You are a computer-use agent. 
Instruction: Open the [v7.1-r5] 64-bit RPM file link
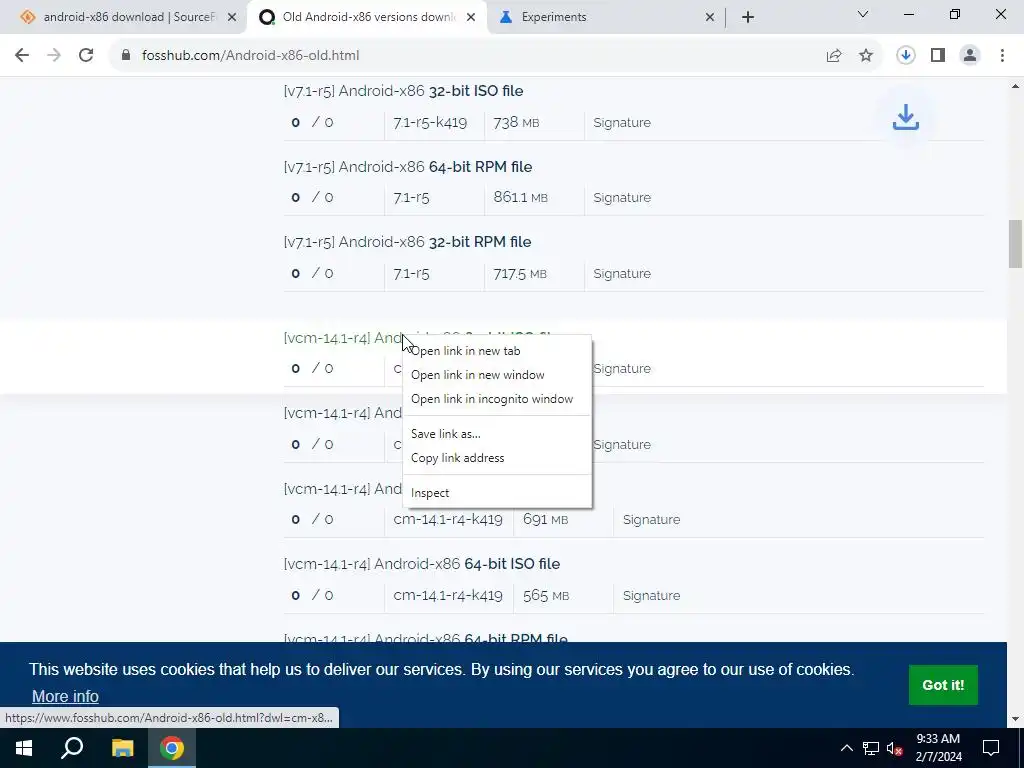[x=408, y=167]
